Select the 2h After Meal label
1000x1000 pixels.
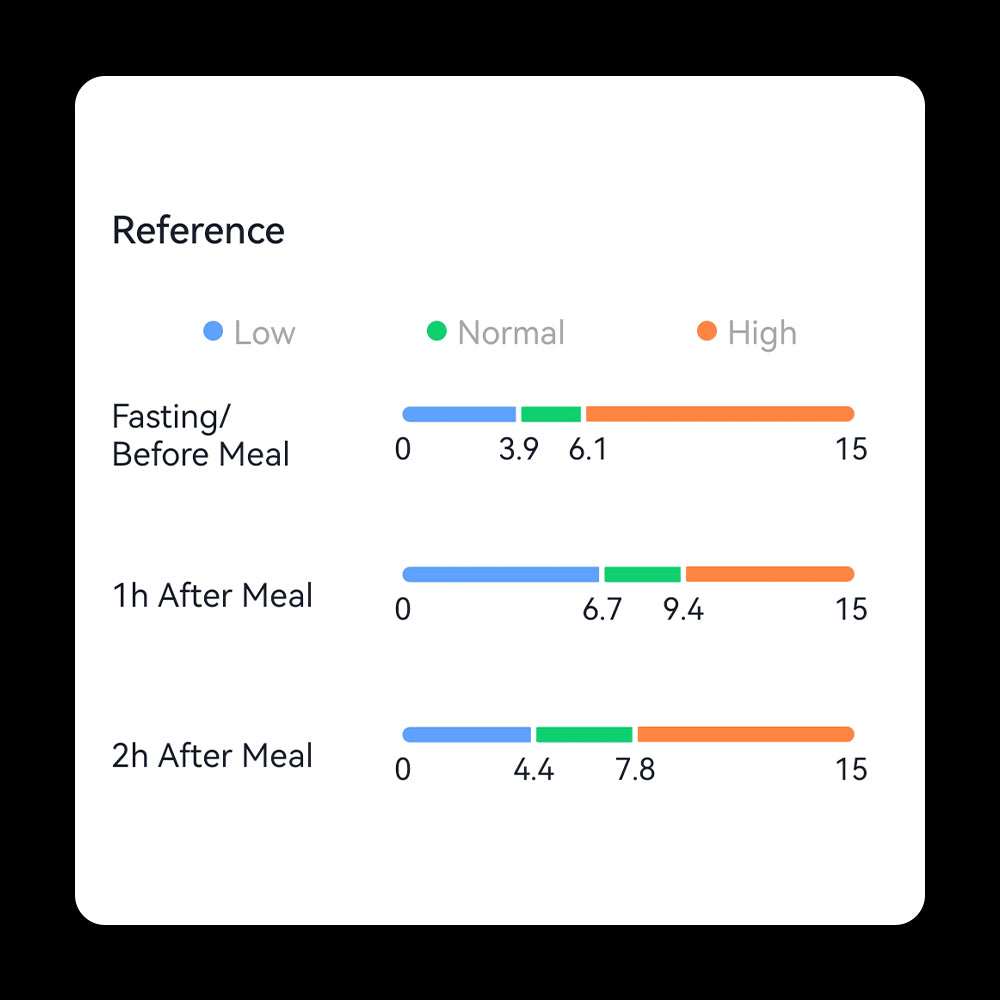coord(212,755)
